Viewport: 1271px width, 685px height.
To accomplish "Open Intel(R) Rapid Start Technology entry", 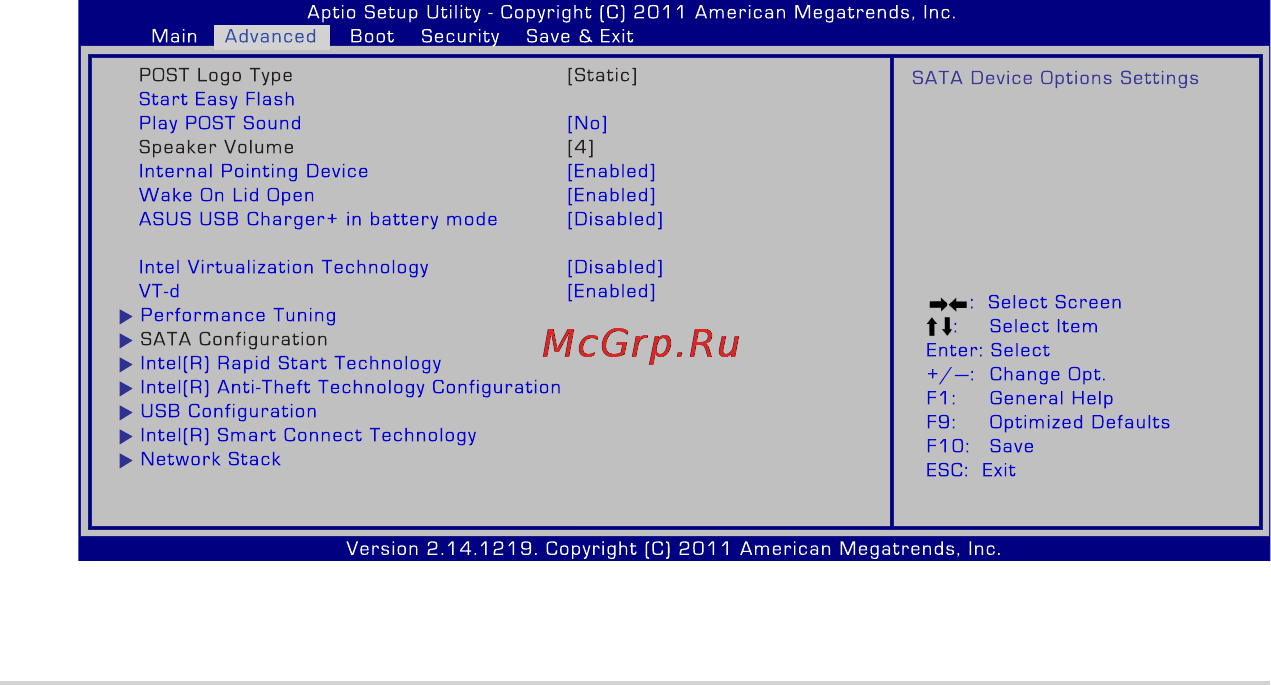I will [291, 364].
